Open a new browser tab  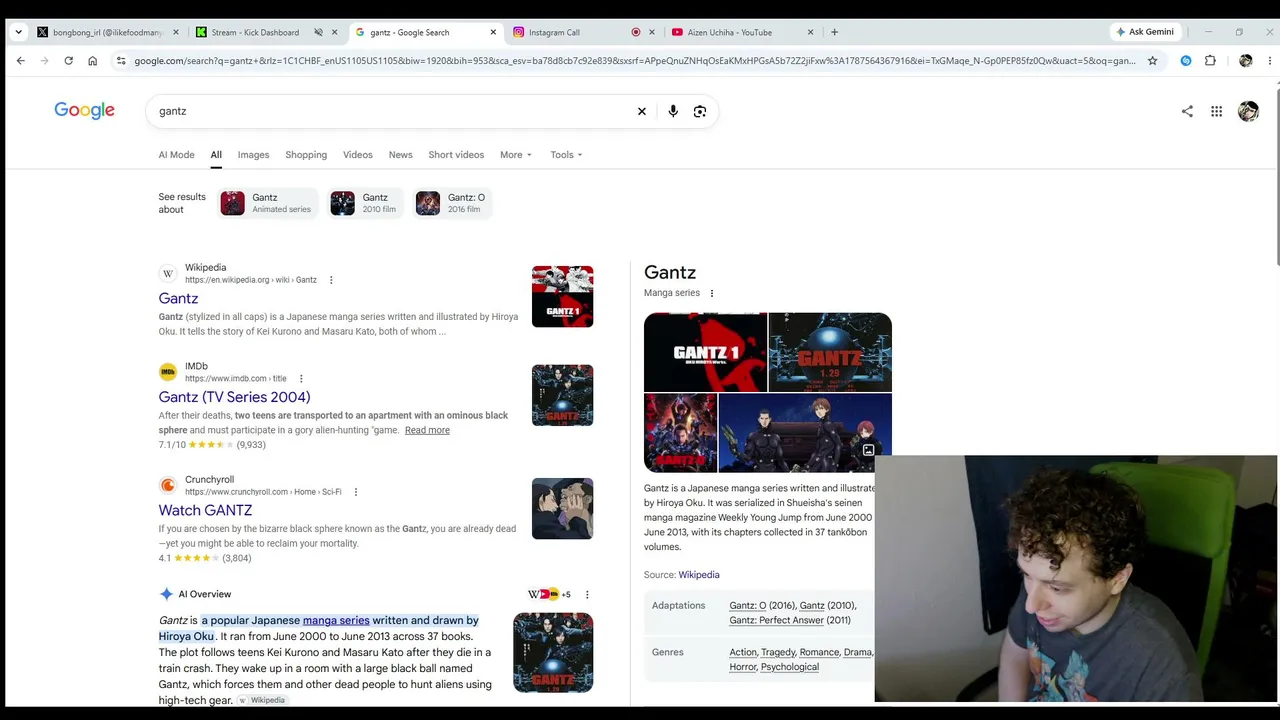tap(834, 32)
